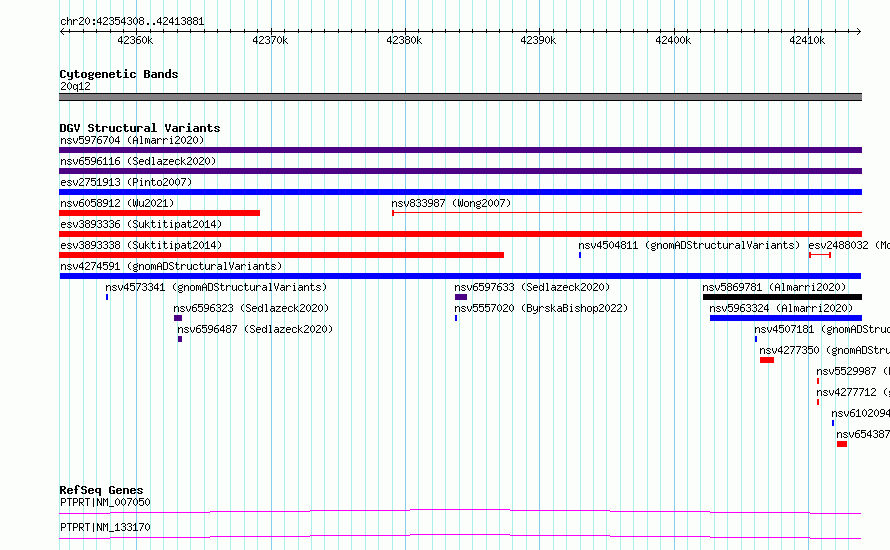This screenshot has height=550, width=890.
Task: Select the esv2751913 blue variant bar
Action: point(460,192)
